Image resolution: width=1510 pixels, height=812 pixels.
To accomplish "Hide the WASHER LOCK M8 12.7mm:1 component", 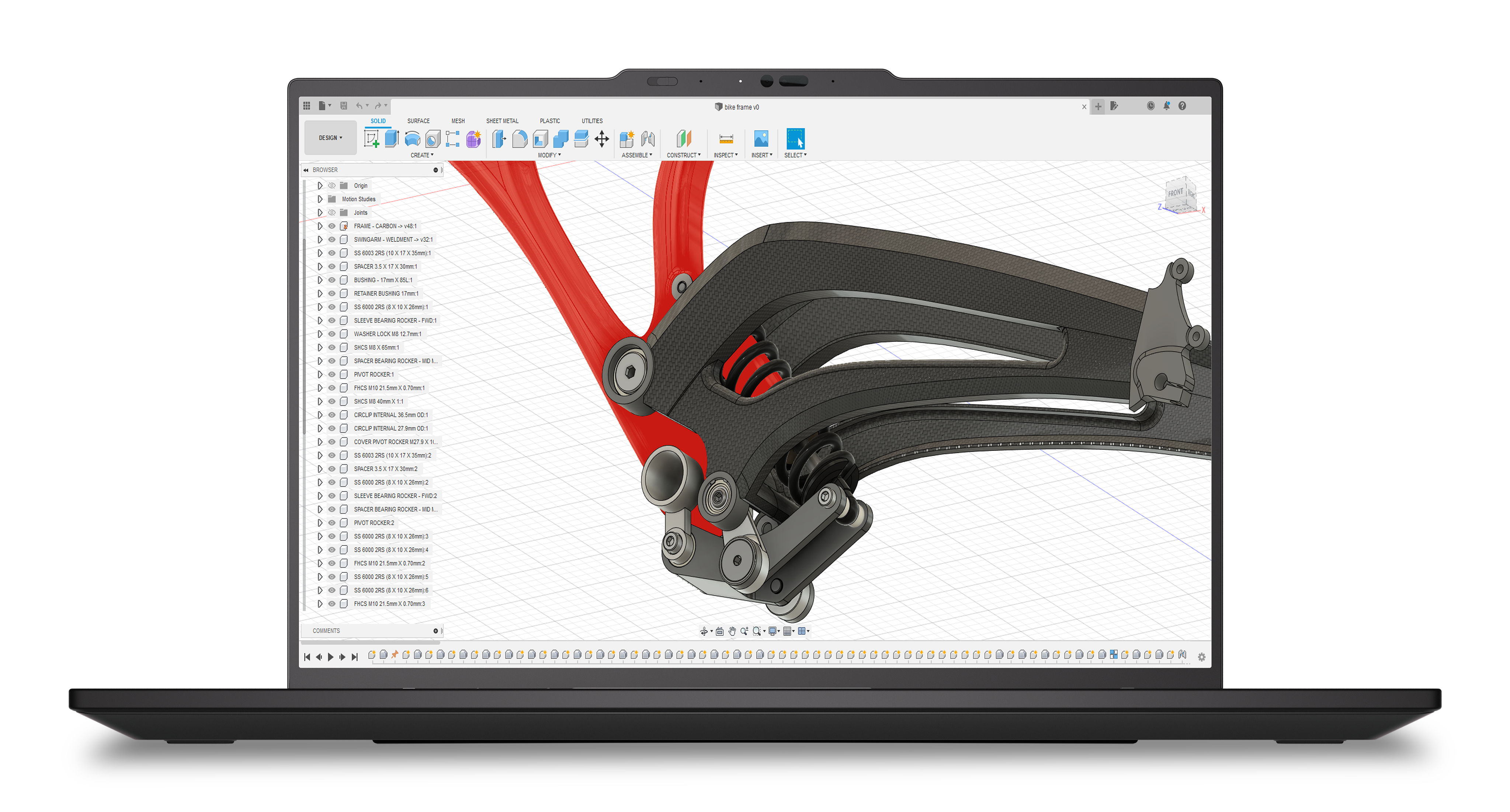I will [x=332, y=334].
